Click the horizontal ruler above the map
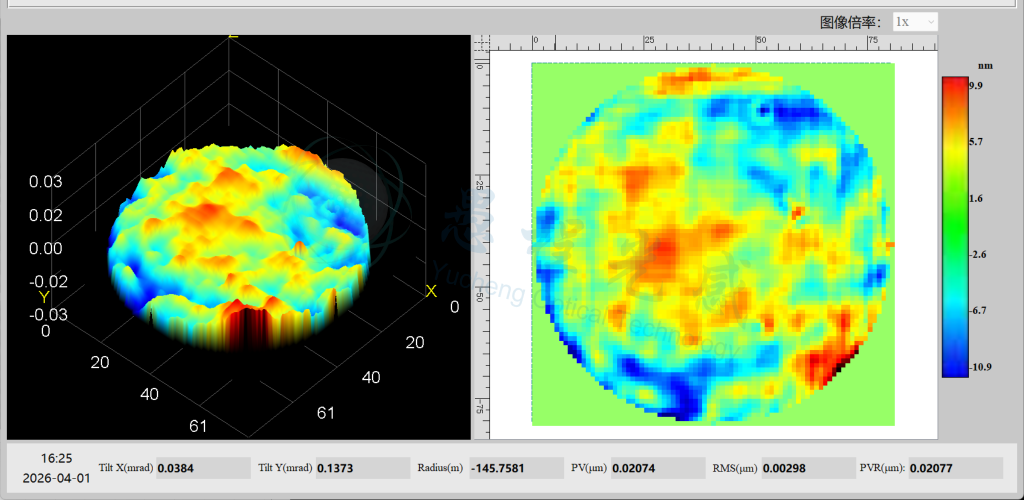 coord(714,43)
